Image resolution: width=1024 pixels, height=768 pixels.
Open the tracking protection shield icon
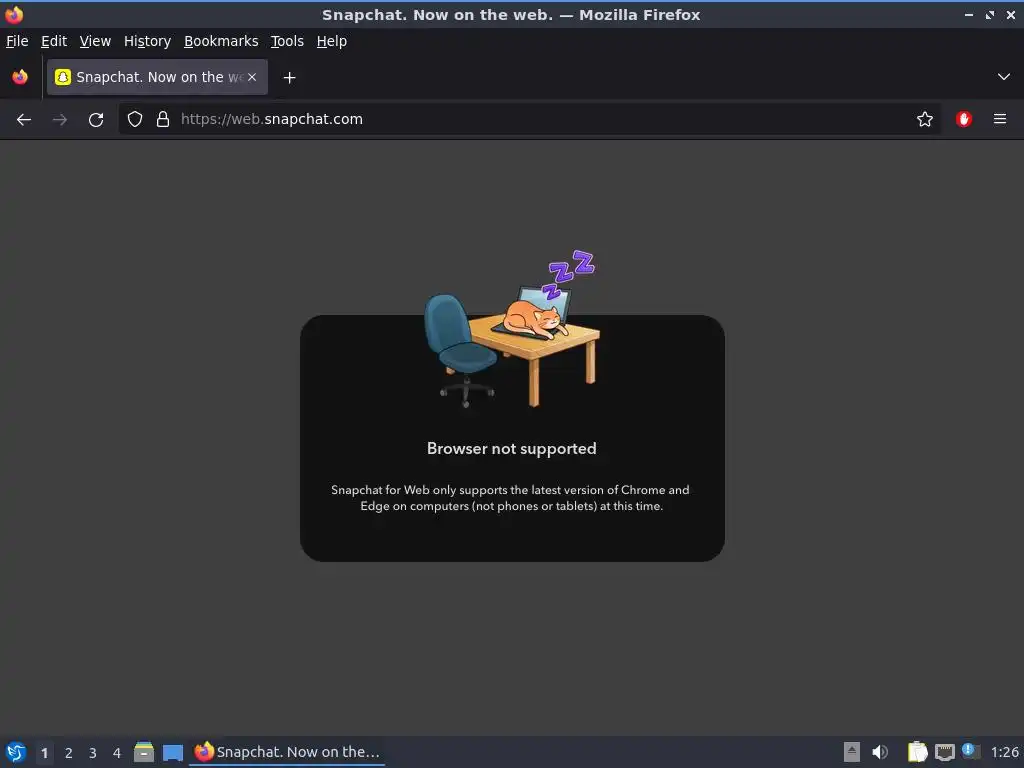point(135,120)
